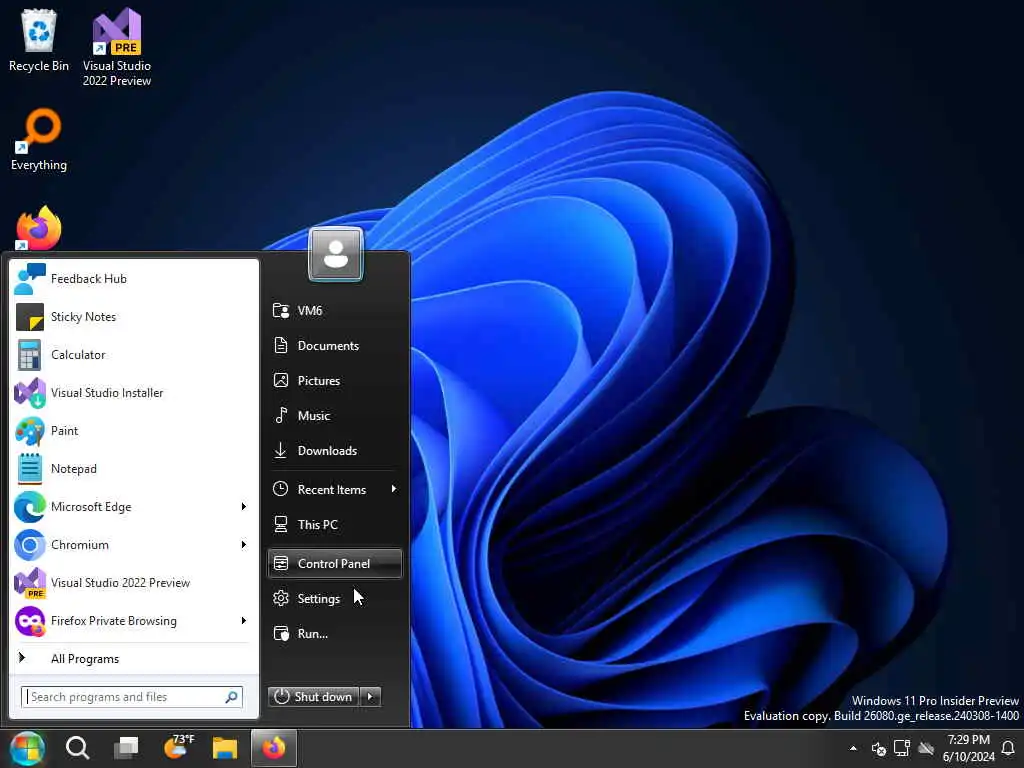Click the cloud sync tray icon
Image resolution: width=1024 pixels, height=768 pixels.
[926, 748]
